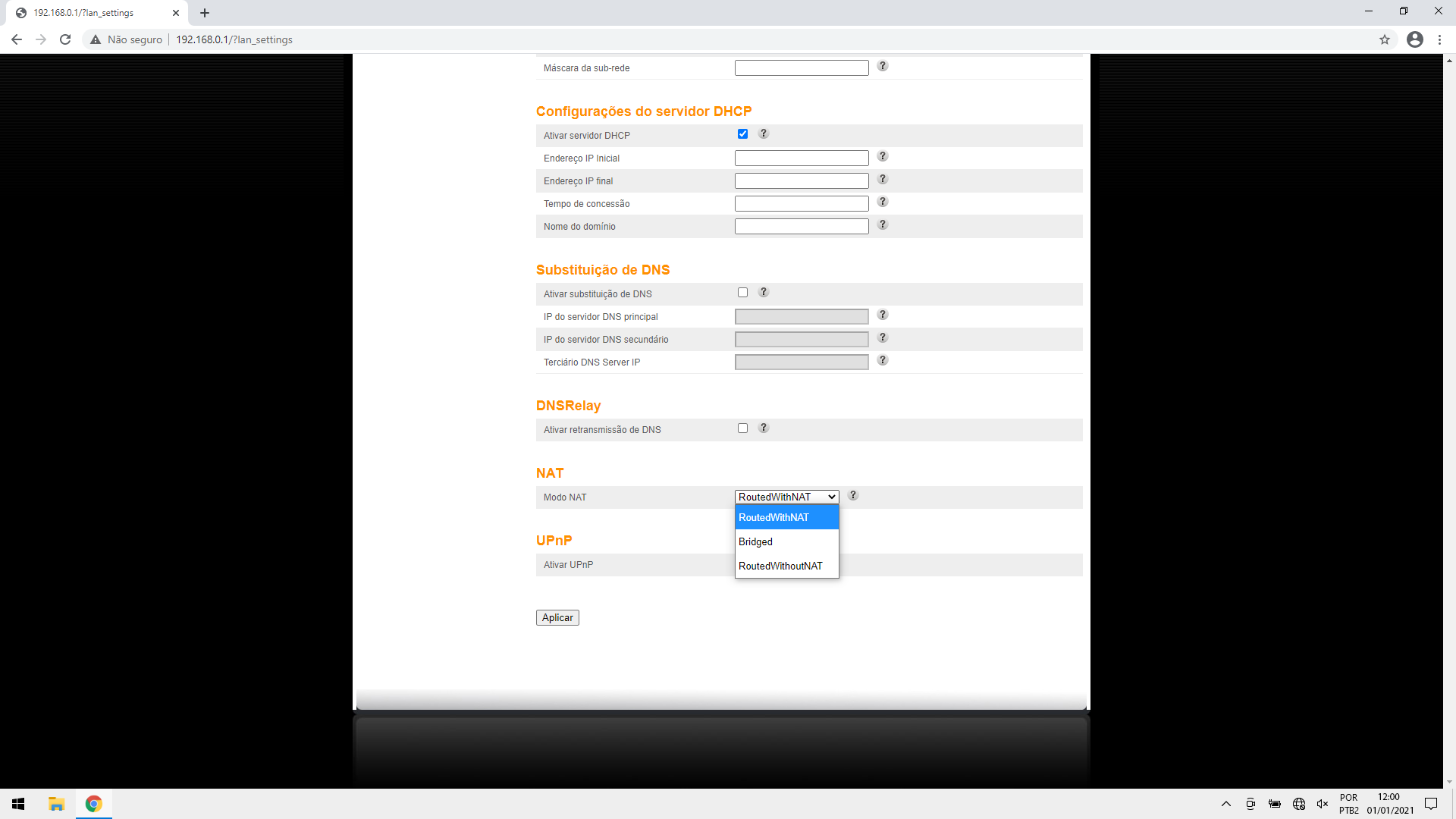Show hidden system tray icons
Screen dimensions: 1456x819
click(1226, 804)
